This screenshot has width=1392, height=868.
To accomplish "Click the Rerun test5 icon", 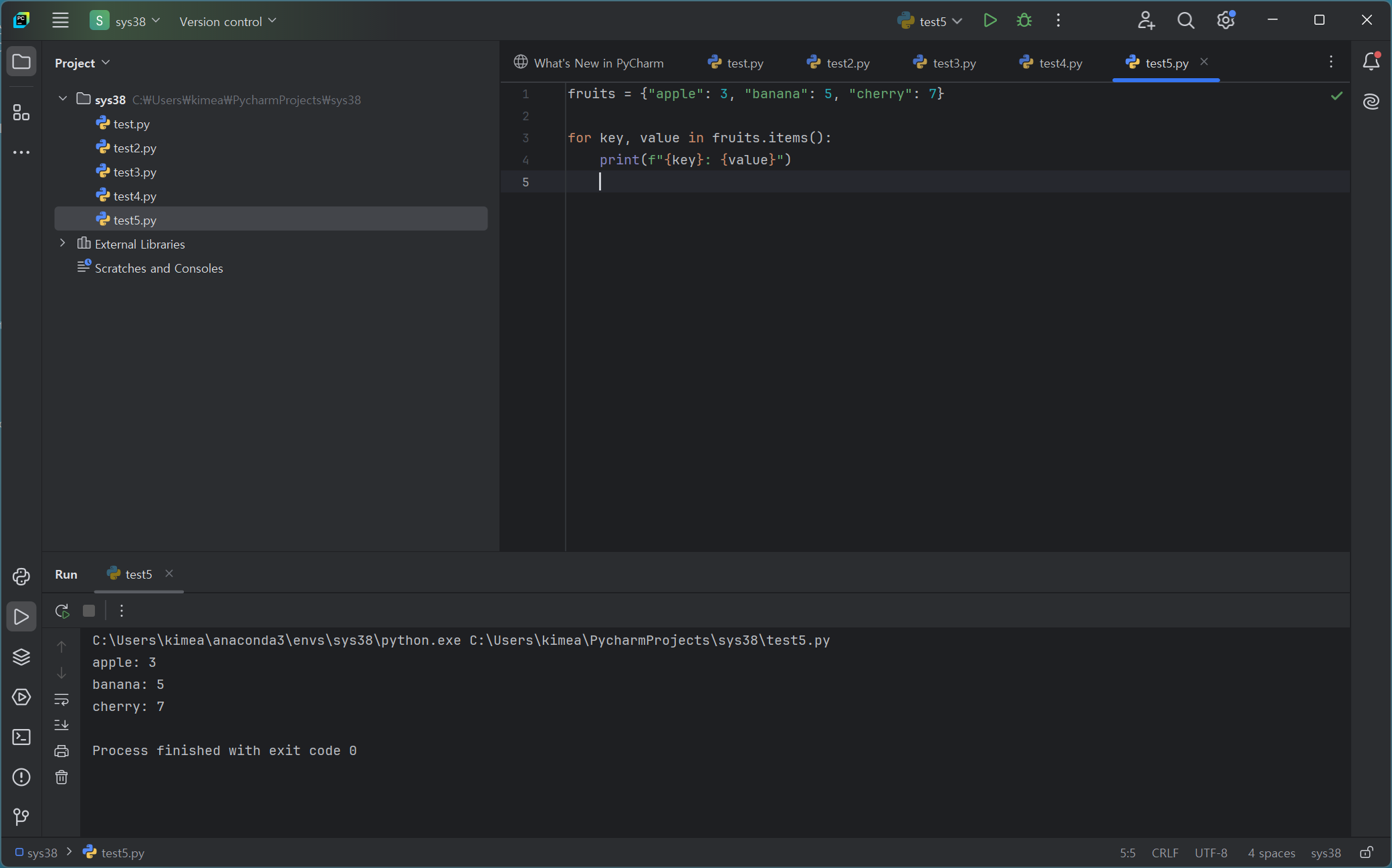I will point(62,611).
